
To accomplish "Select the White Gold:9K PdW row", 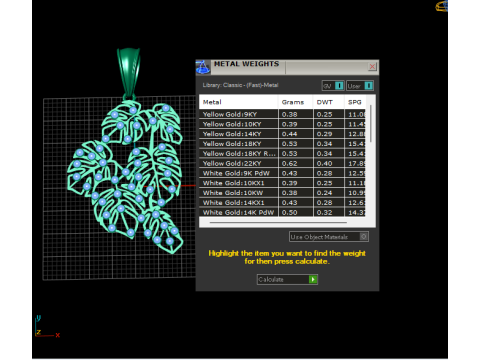I will (x=282, y=173).
